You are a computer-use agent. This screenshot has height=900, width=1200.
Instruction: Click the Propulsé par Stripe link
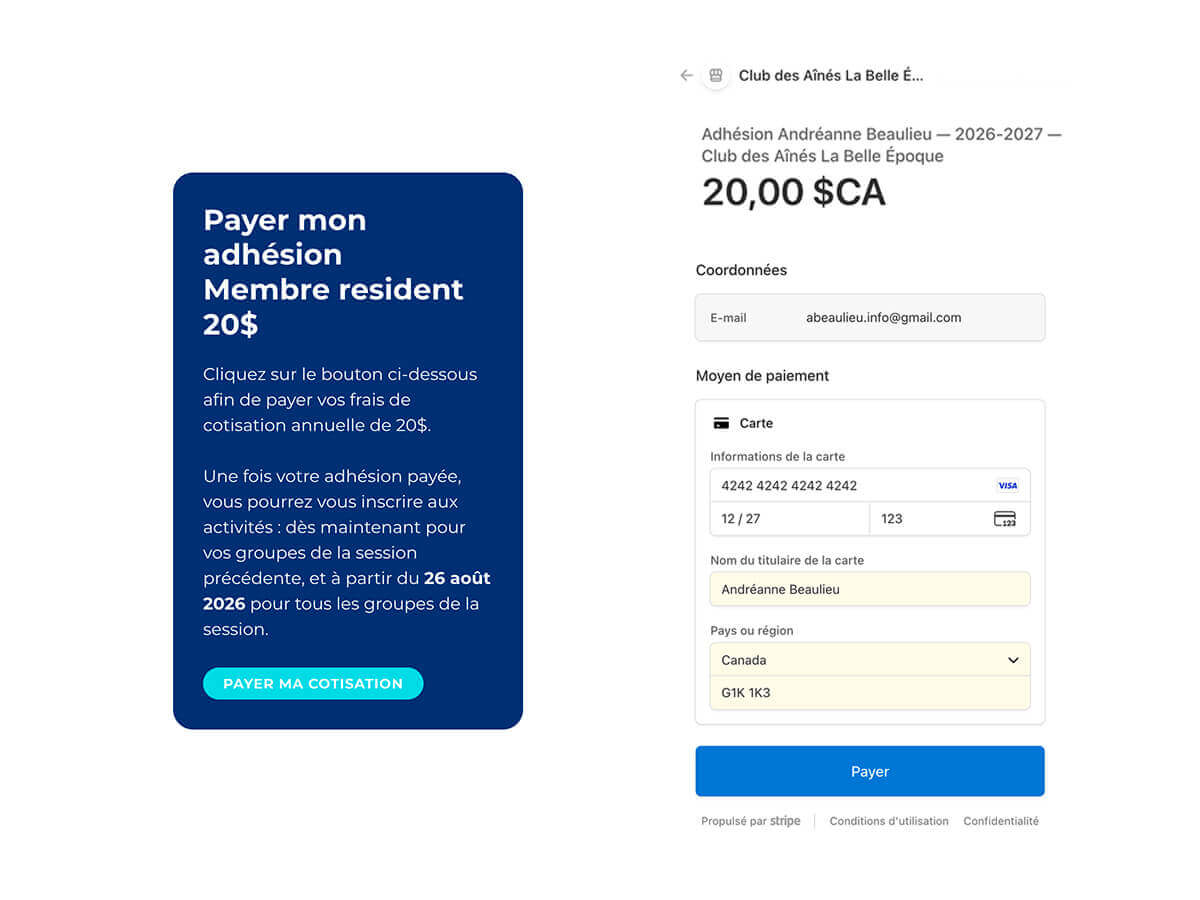tap(751, 821)
